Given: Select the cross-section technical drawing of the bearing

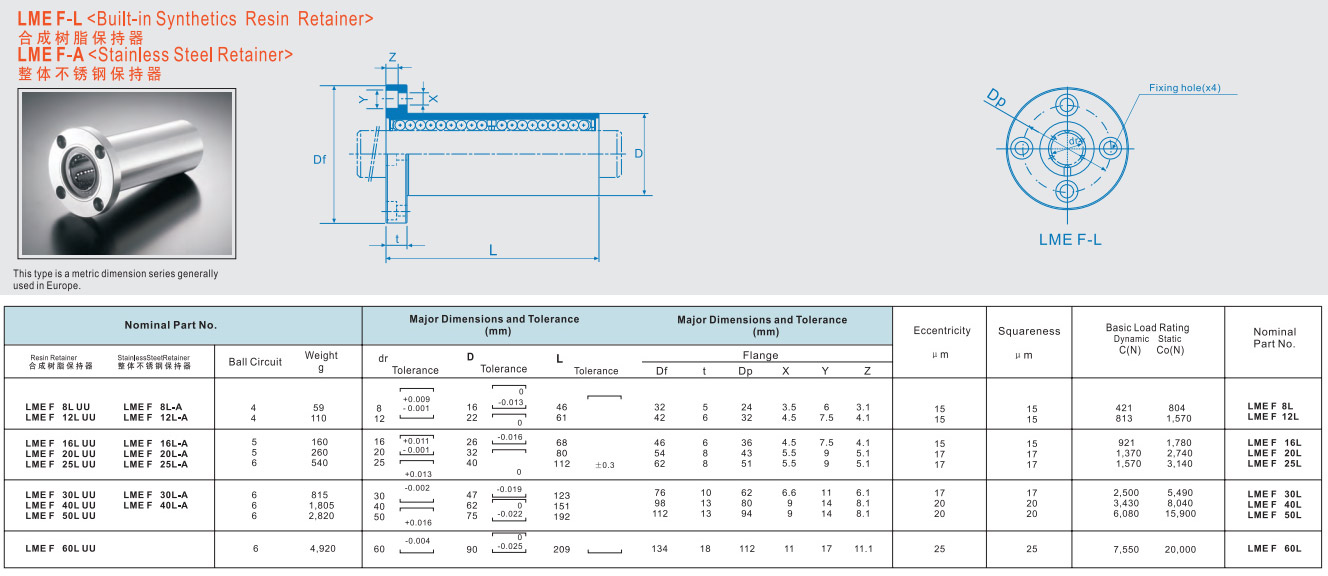Looking at the screenshot, I should click(480, 160).
